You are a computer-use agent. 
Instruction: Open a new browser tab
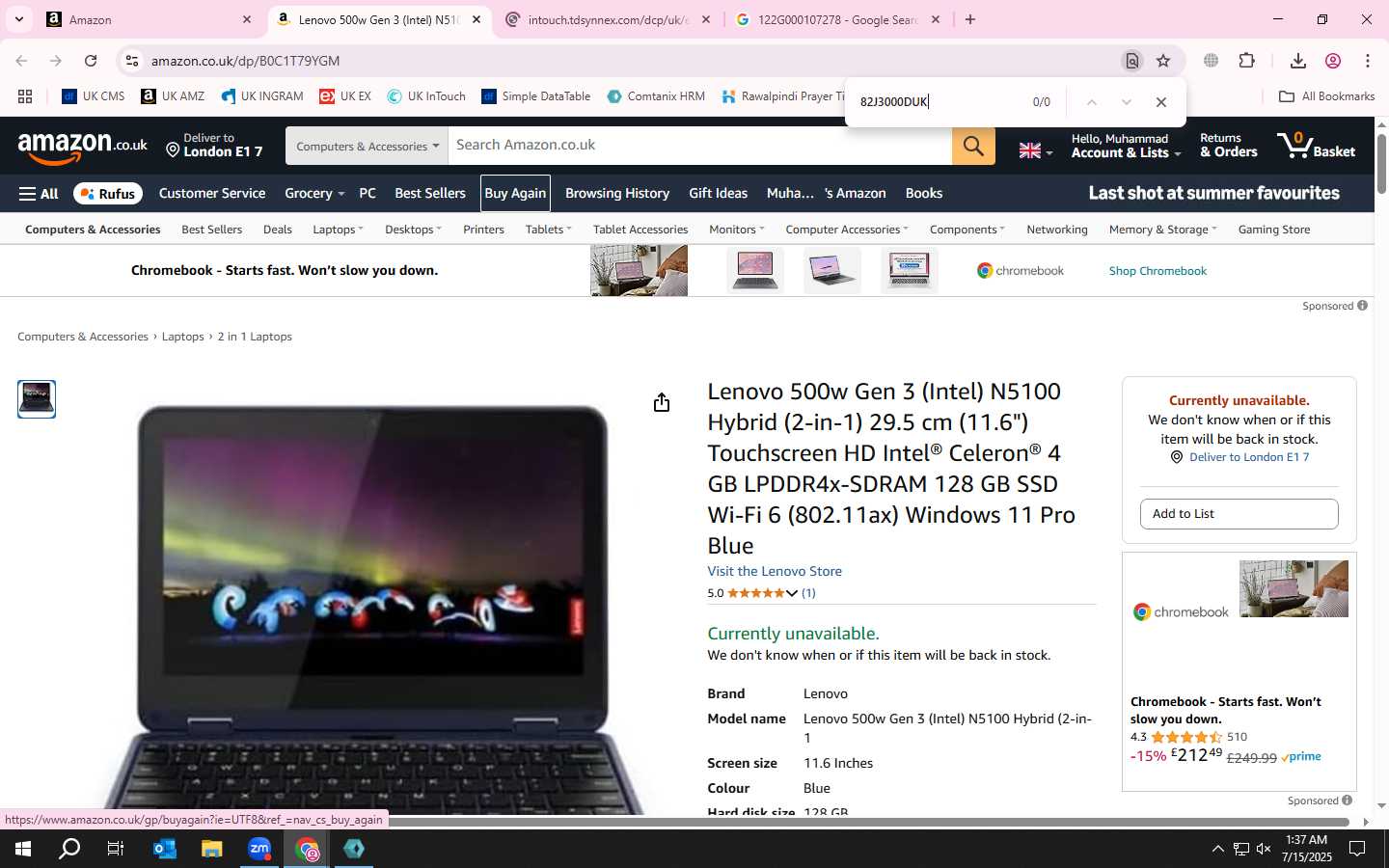coord(970,19)
